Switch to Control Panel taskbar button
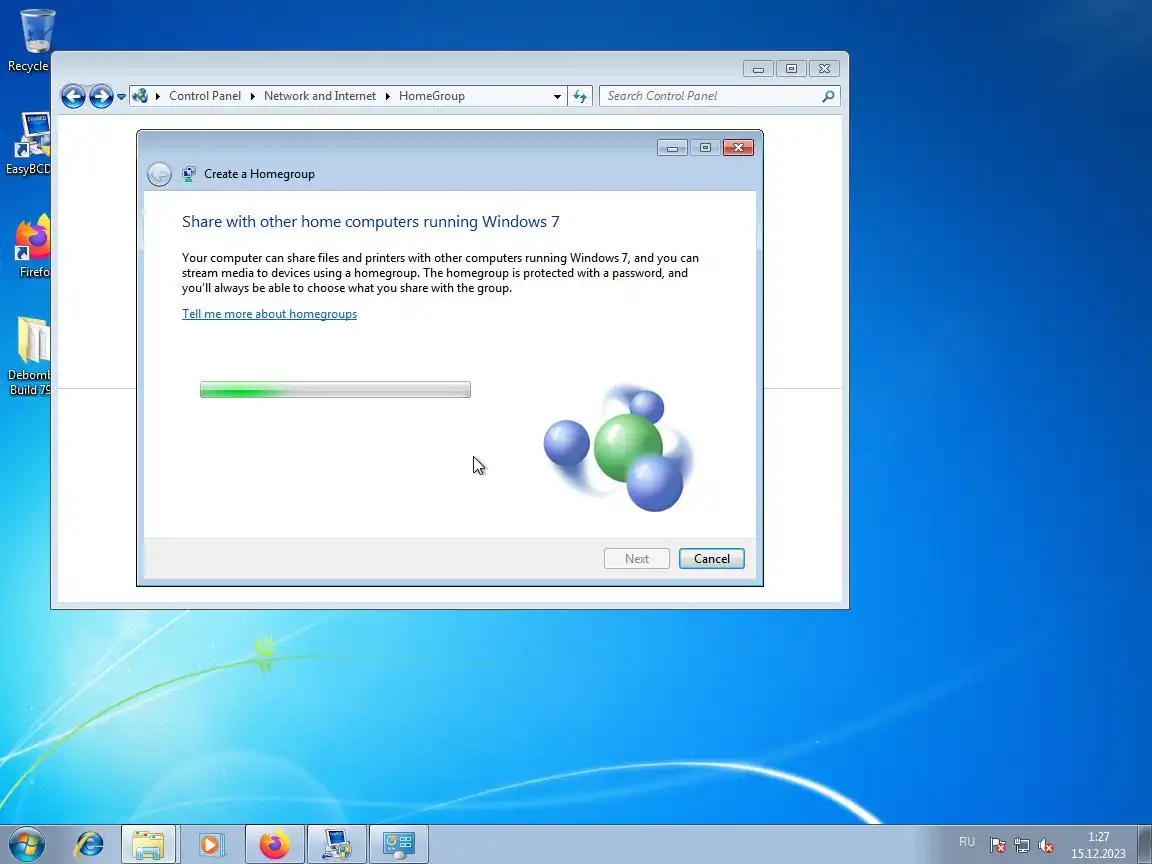This screenshot has width=1152, height=864. (399, 845)
